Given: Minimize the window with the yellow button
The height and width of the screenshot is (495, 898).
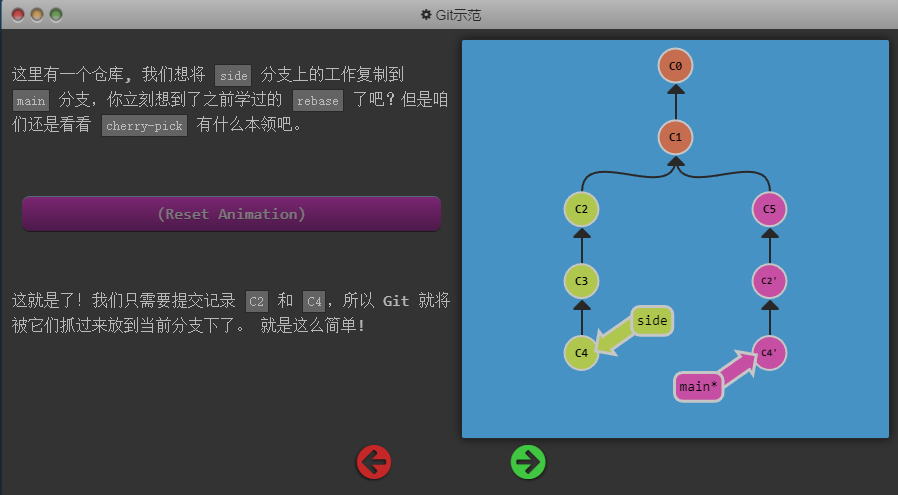Looking at the screenshot, I should [37, 14].
